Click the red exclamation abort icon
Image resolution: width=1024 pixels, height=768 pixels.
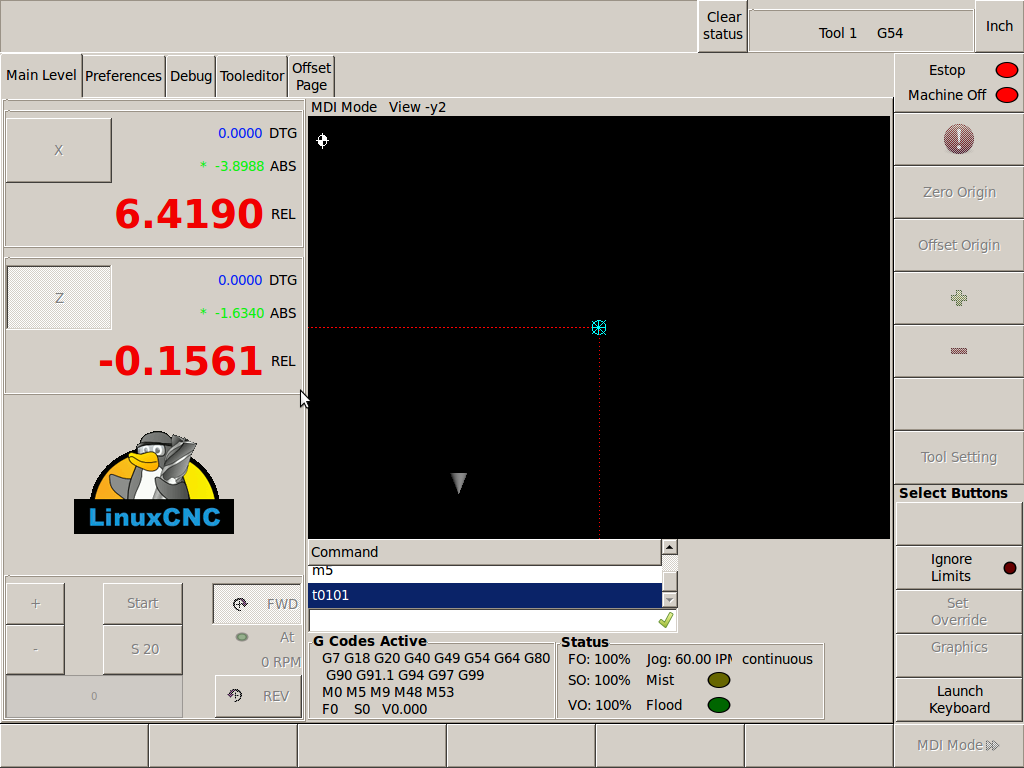(x=959, y=139)
